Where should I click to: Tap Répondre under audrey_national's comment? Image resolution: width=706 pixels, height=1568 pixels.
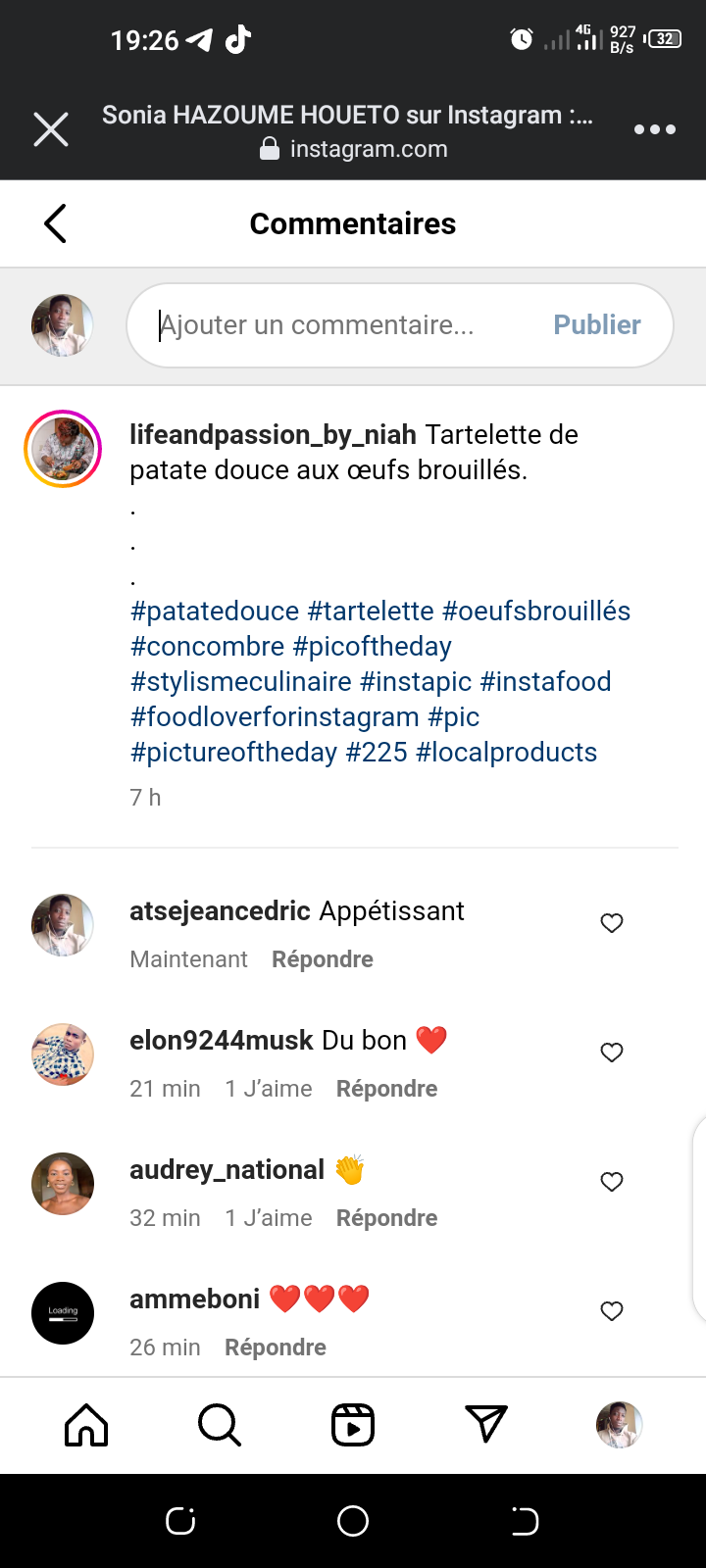pos(386,1218)
